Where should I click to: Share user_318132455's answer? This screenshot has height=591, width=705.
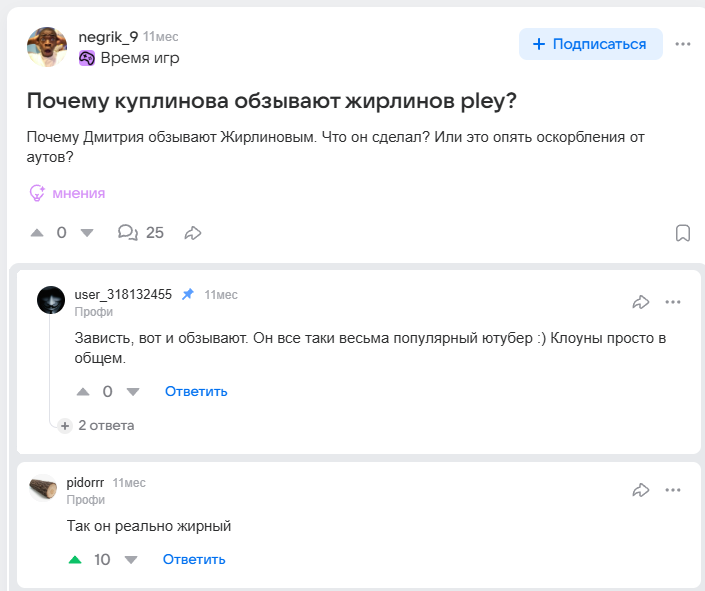[x=641, y=301]
